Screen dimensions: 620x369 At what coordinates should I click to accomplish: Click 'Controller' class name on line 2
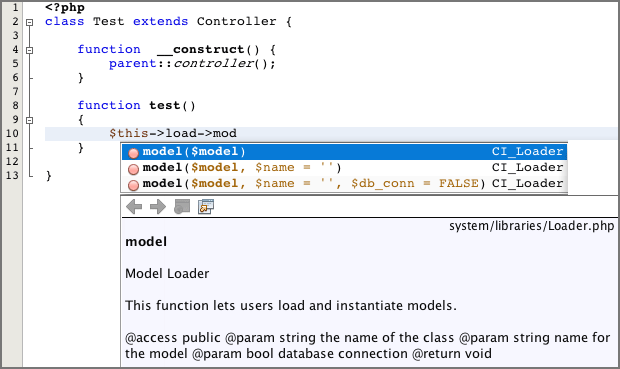point(236,21)
